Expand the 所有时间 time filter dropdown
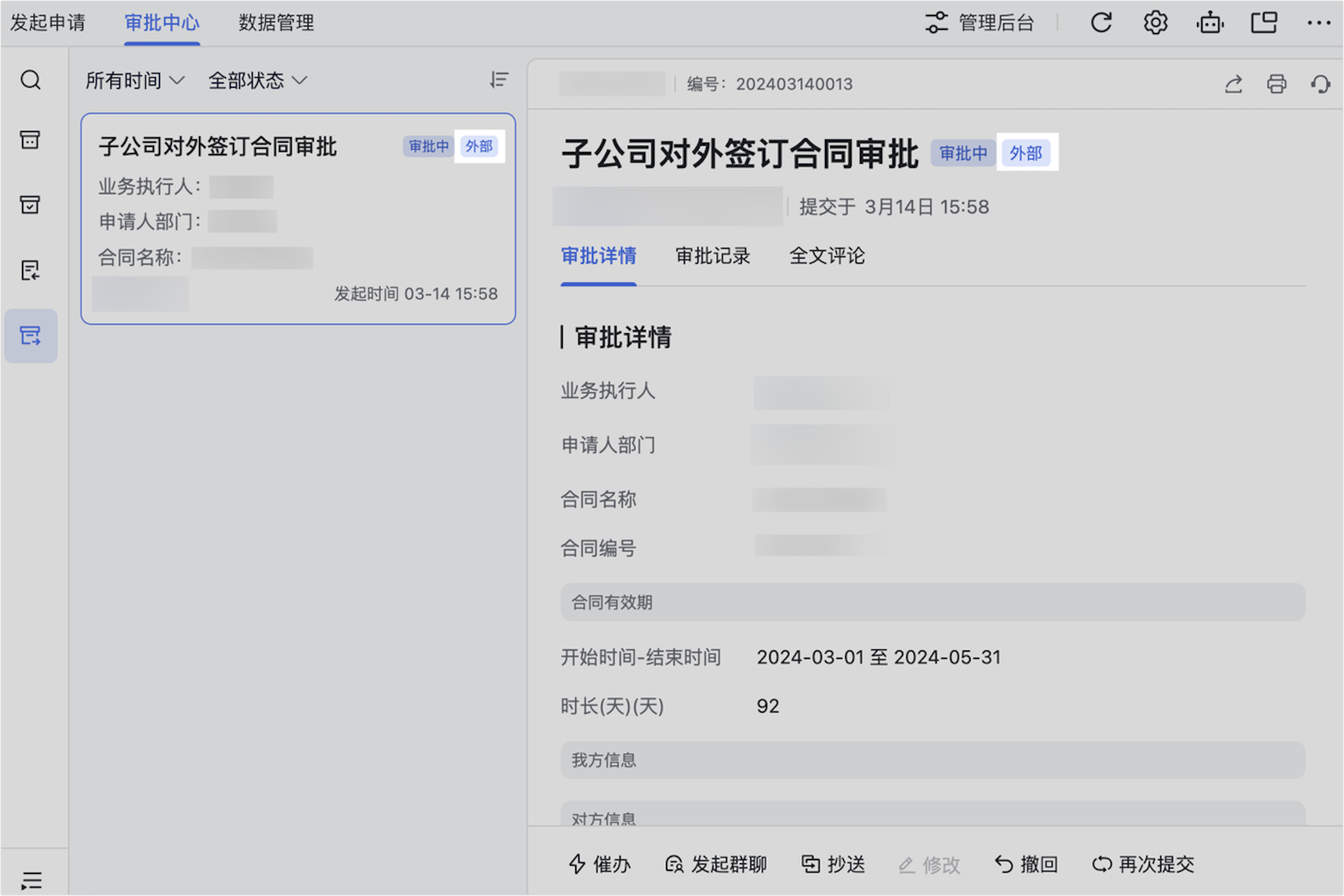Screen dimensions: 1344x896 [135, 80]
